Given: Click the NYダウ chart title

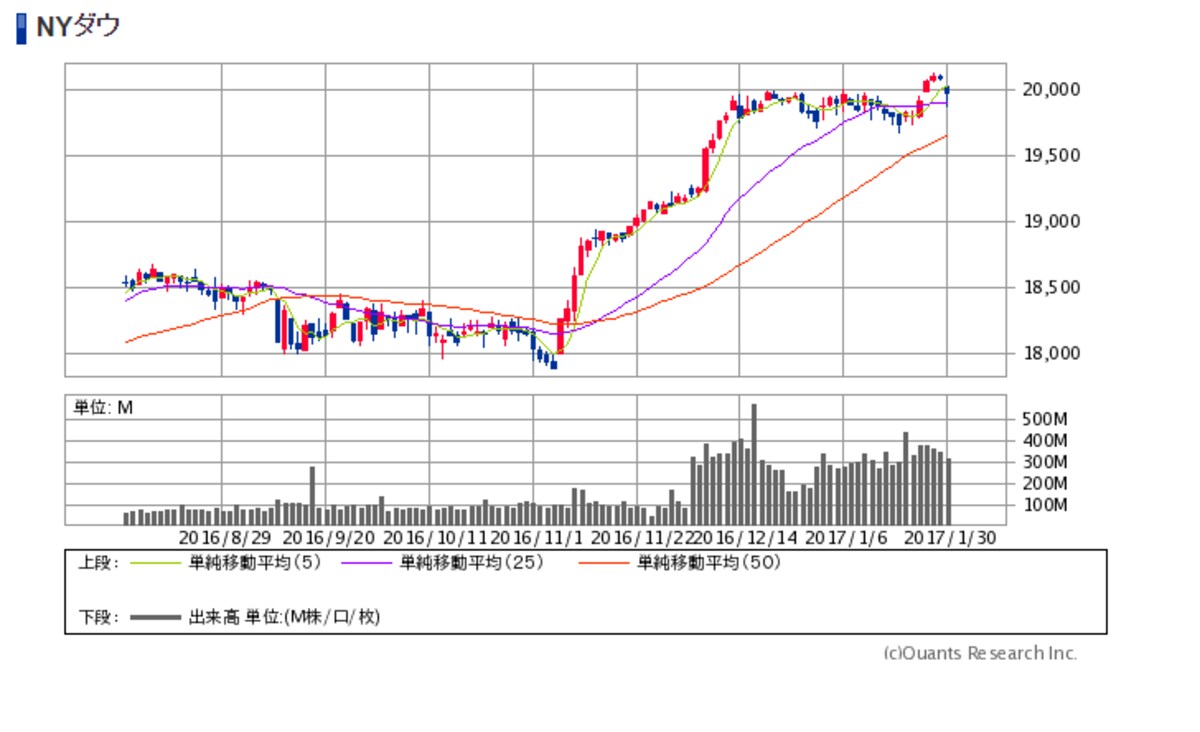Looking at the screenshot, I should [78, 26].
